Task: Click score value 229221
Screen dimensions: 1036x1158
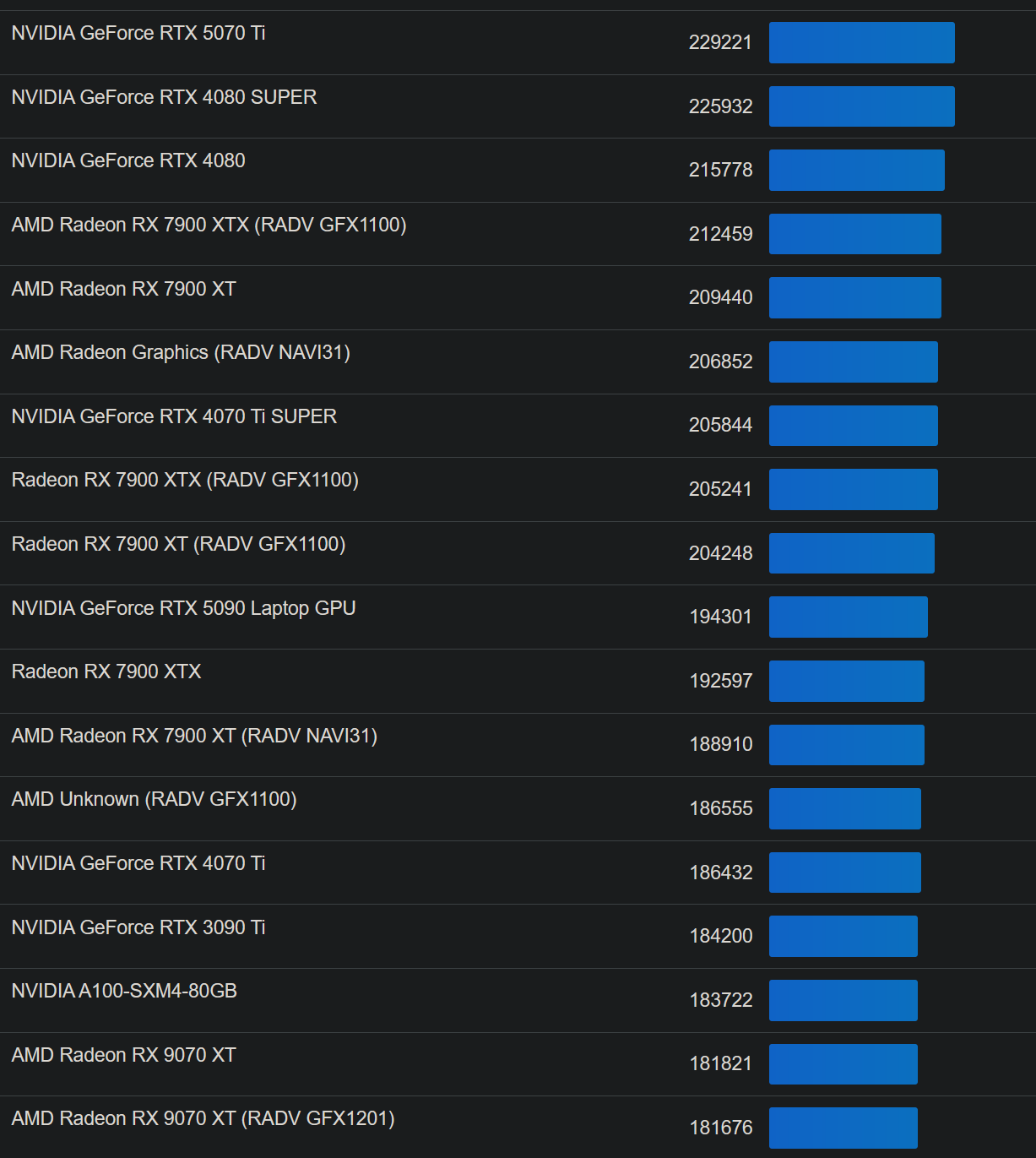Action: 720,42
